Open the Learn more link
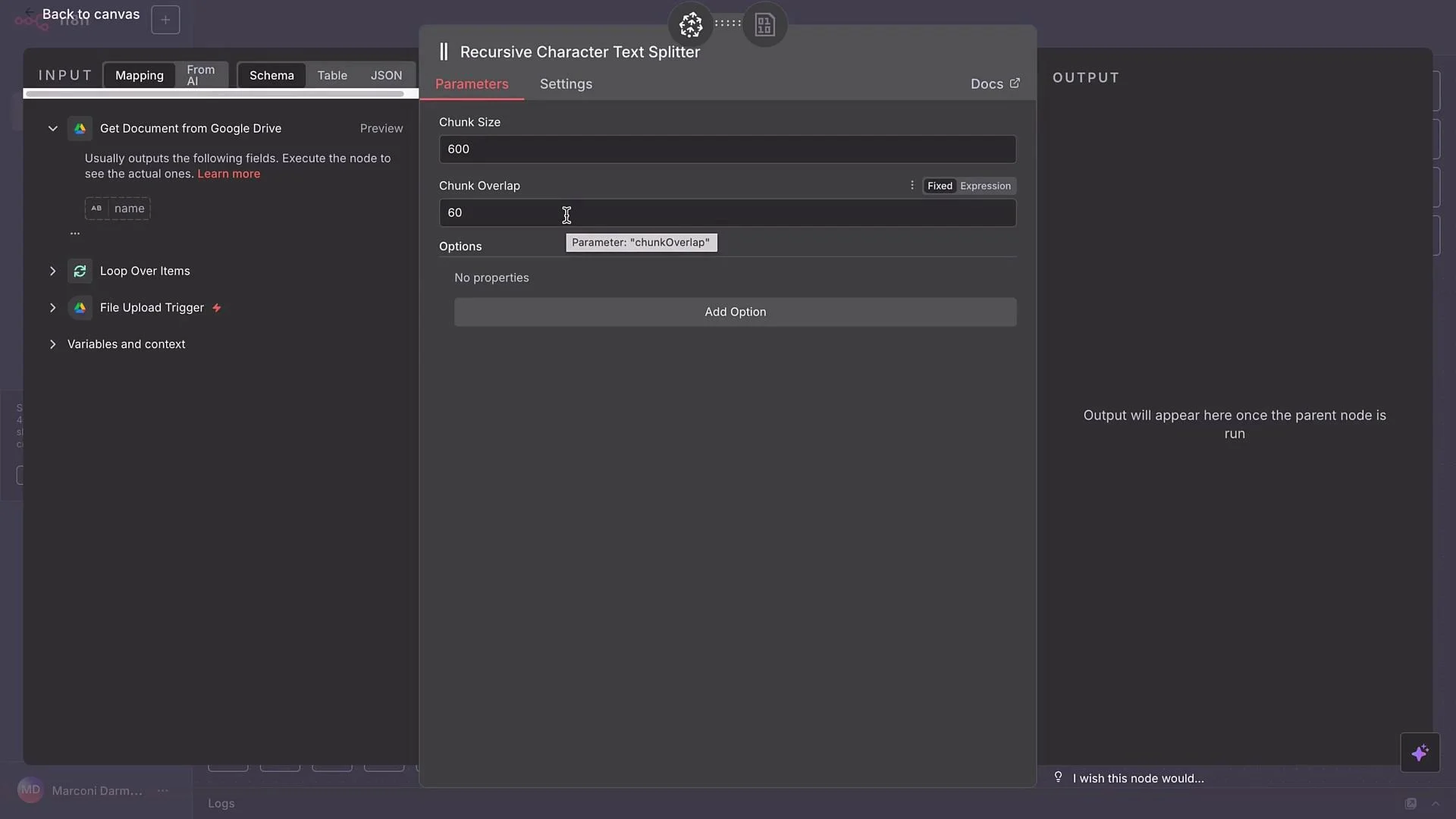The width and height of the screenshot is (1456, 819). (x=229, y=174)
